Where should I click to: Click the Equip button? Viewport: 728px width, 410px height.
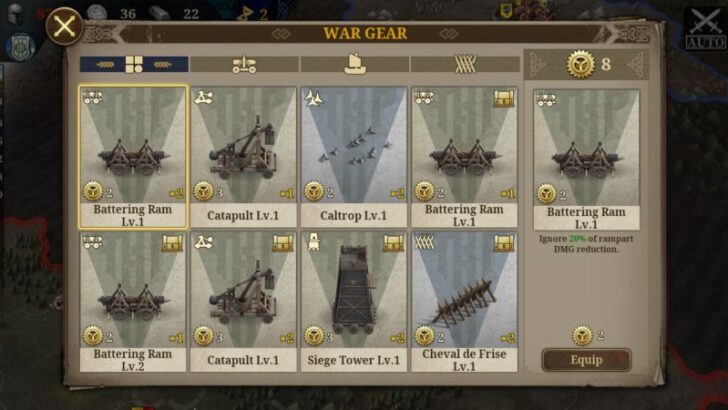[x=586, y=360]
